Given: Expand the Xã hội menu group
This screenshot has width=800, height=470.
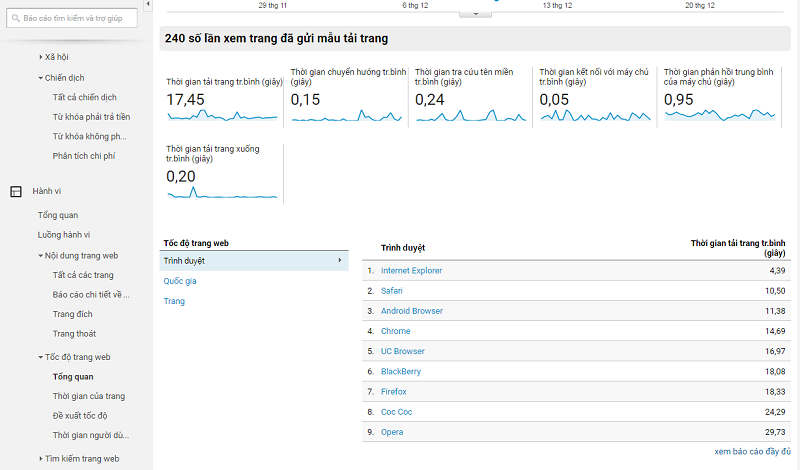Looking at the screenshot, I should click(41, 58).
